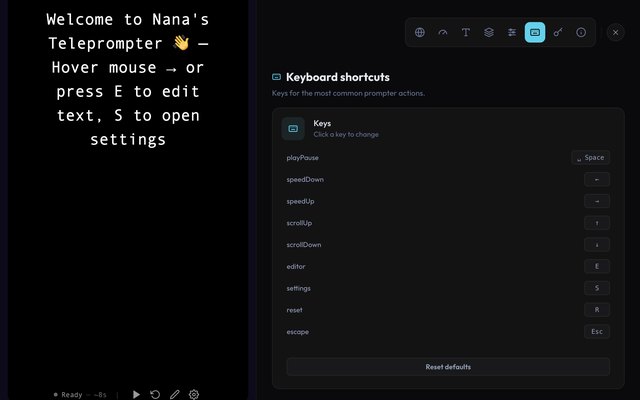Change the reset R key binding

point(597,310)
